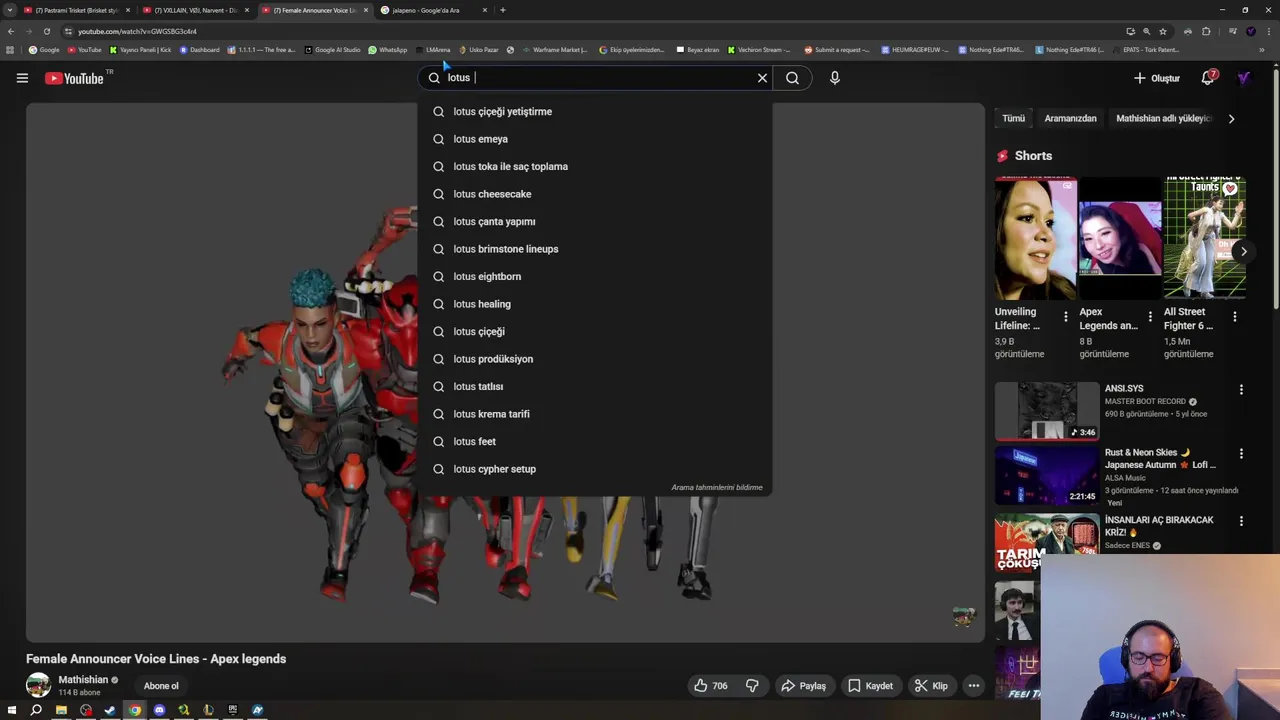Choose 'lotus cypher setup' suggestion
This screenshot has height=720, width=1280.
[595, 469]
